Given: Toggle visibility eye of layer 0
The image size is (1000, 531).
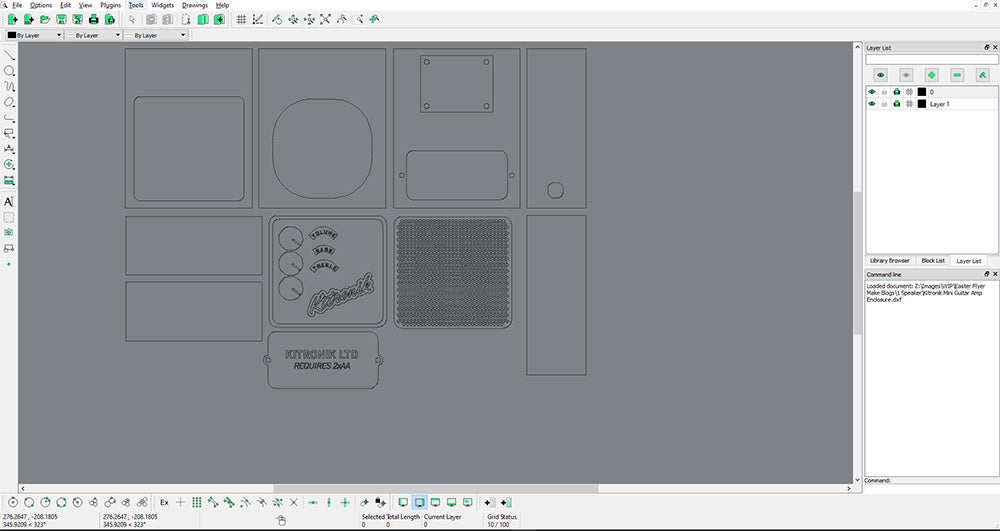Looking at the screenshot, I should pyautogui.click(x=871, y=92).
